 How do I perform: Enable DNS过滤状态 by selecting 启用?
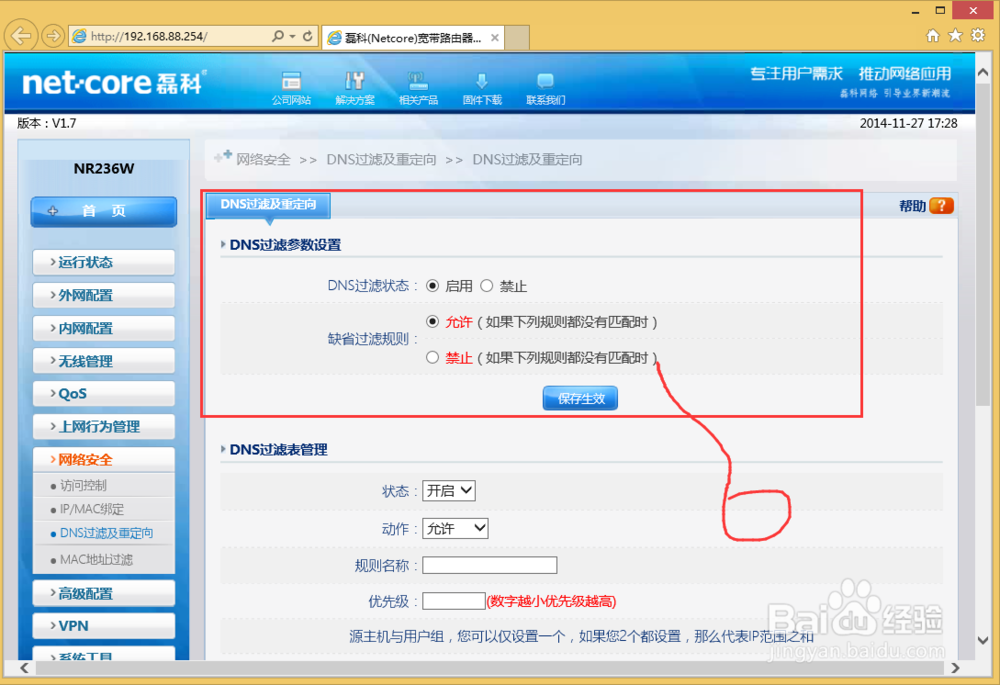[x=434, y=285]
